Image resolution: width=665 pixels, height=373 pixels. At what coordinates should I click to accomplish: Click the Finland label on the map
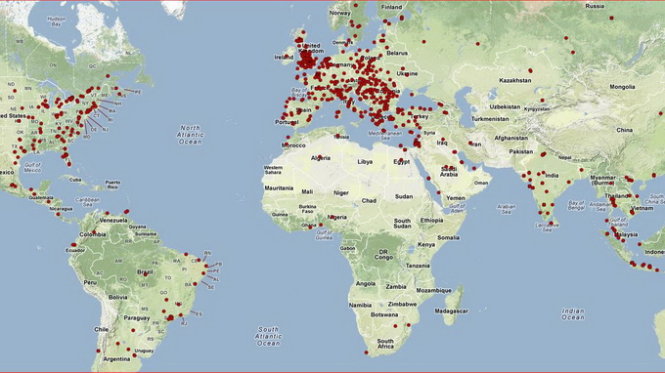click(391, 7)
